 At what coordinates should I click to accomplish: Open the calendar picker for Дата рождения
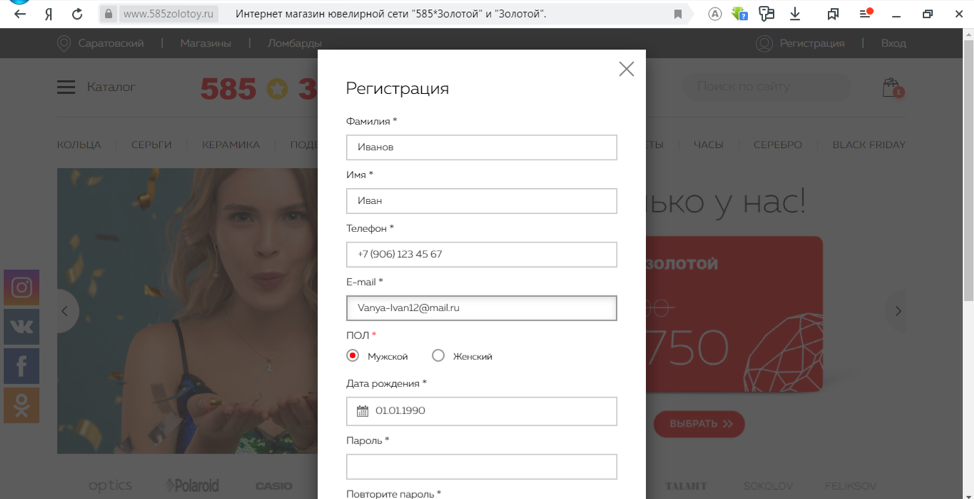tap(362, 411)
